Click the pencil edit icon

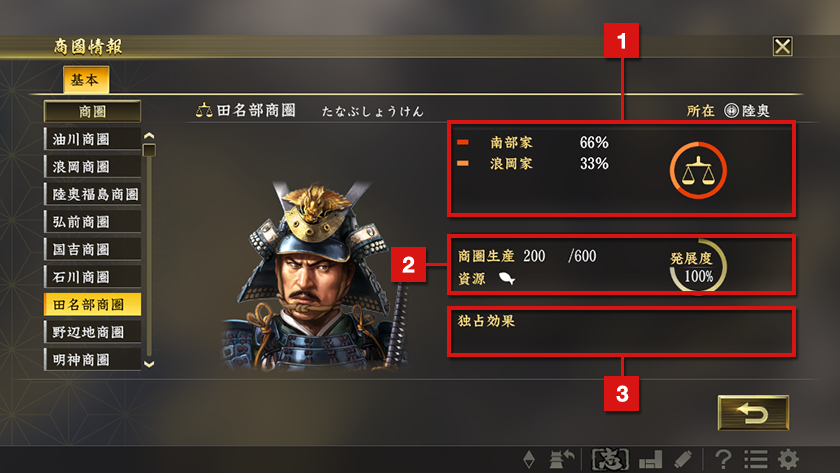click(683, 459)
